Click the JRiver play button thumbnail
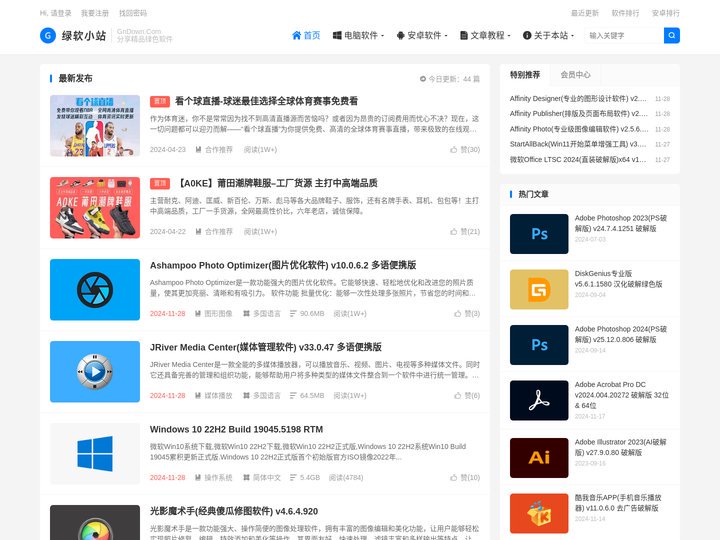Screen dimensions: 720x540 pos(95,371)
